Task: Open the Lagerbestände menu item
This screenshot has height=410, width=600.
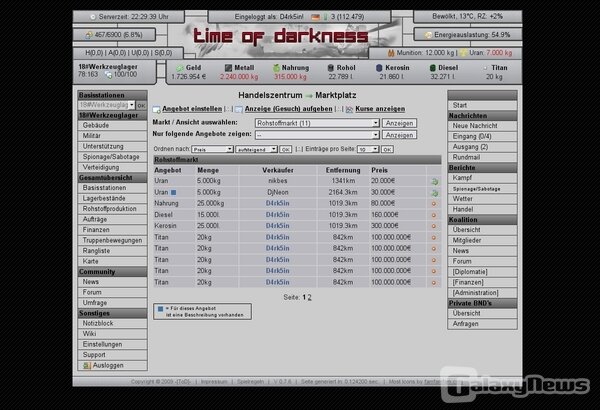Action: point(112,199)
